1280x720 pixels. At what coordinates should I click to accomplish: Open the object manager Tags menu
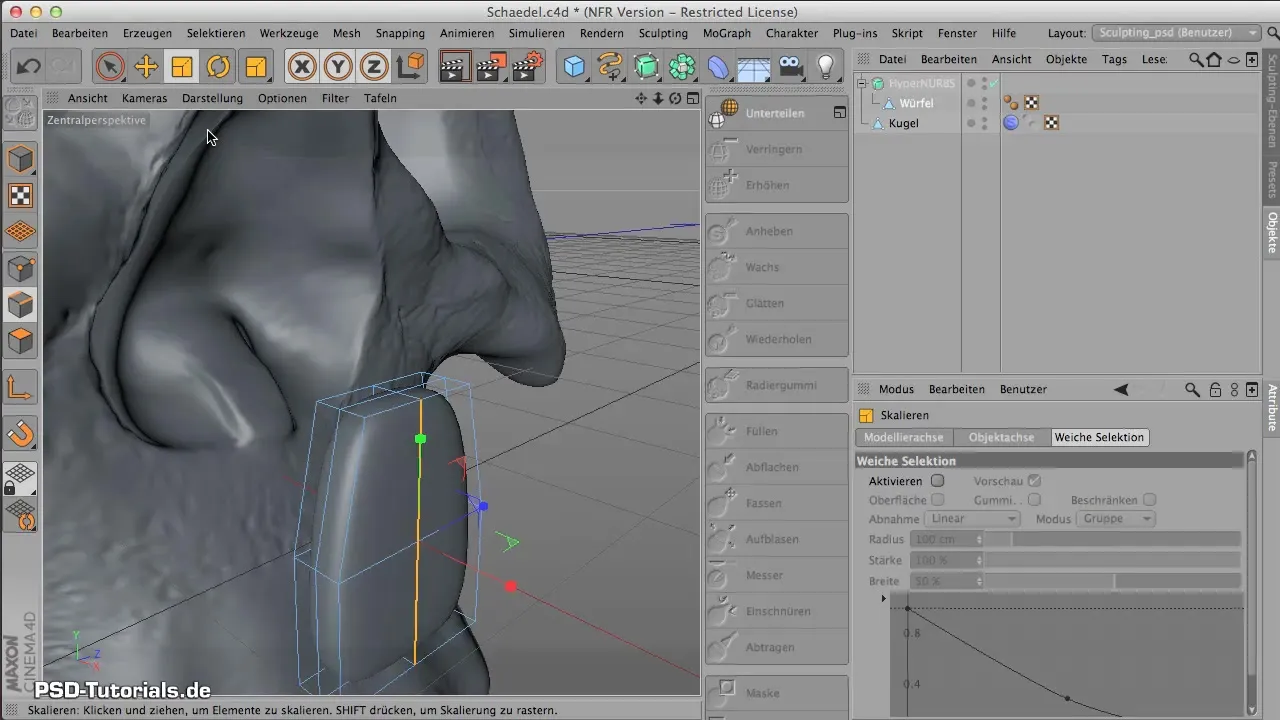pyautogui.click(x=1114, y=59)
